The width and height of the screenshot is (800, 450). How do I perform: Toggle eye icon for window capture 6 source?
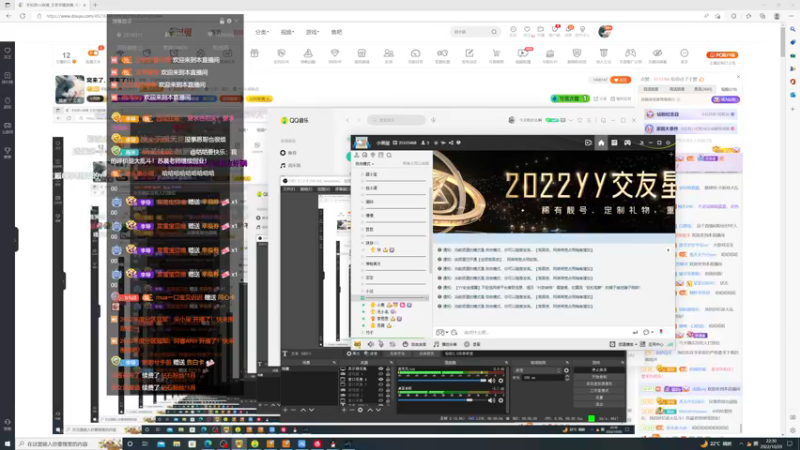tap(381, 379)
